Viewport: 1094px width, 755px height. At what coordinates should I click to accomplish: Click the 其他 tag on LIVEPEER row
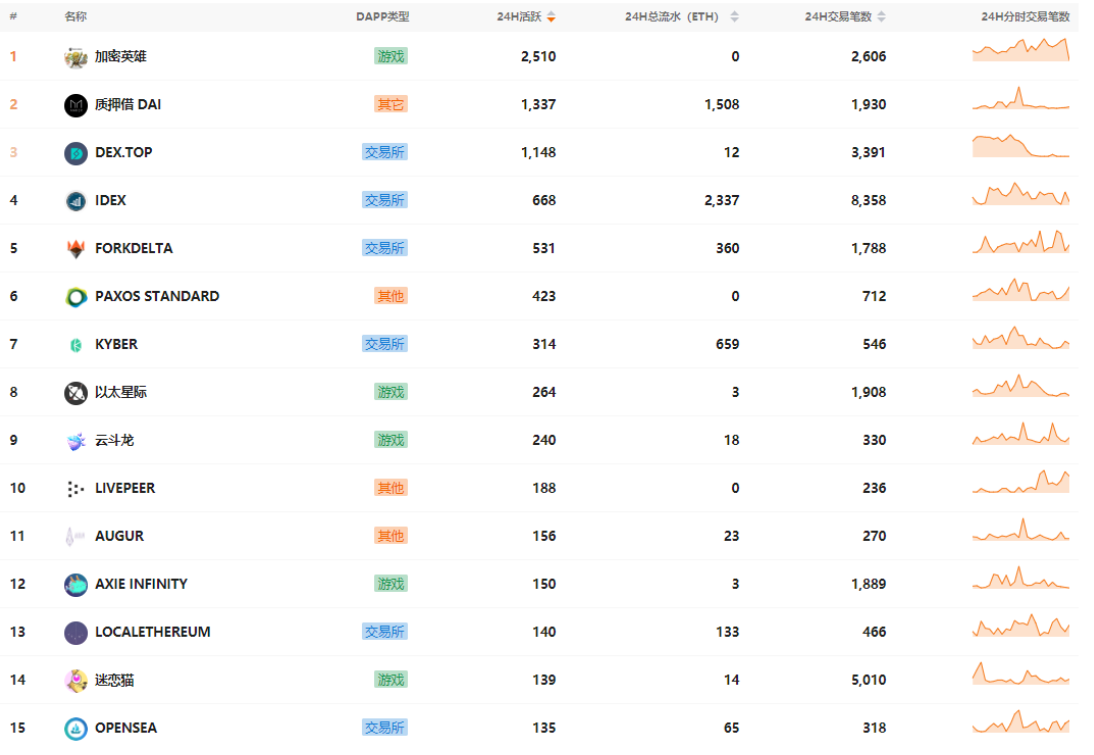coord(391,488)
